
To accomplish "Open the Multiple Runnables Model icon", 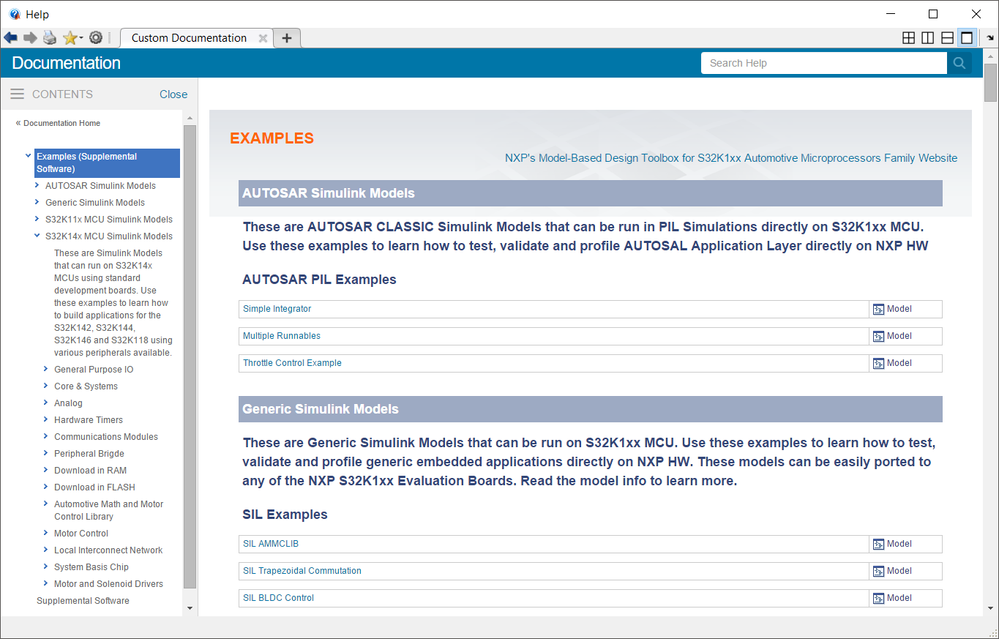I will click(x=879, y=336).
